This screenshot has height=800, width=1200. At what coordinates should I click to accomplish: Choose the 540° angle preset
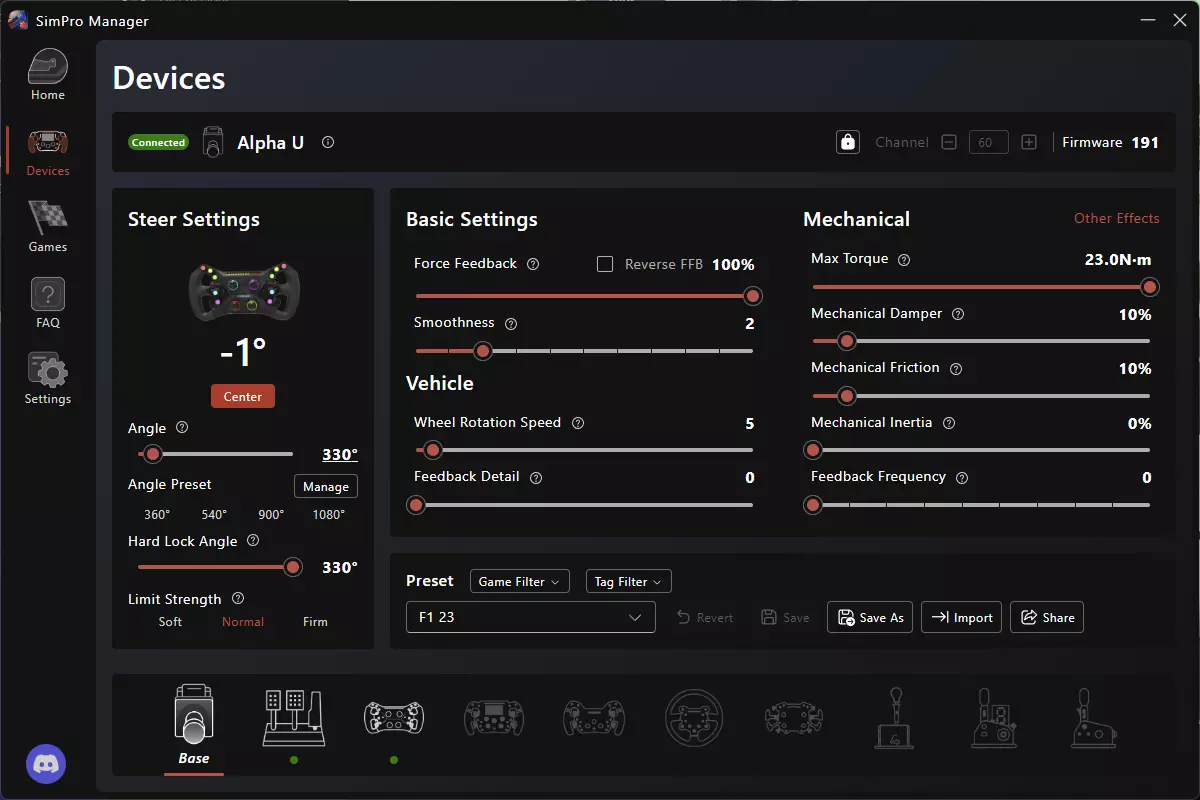214,514
